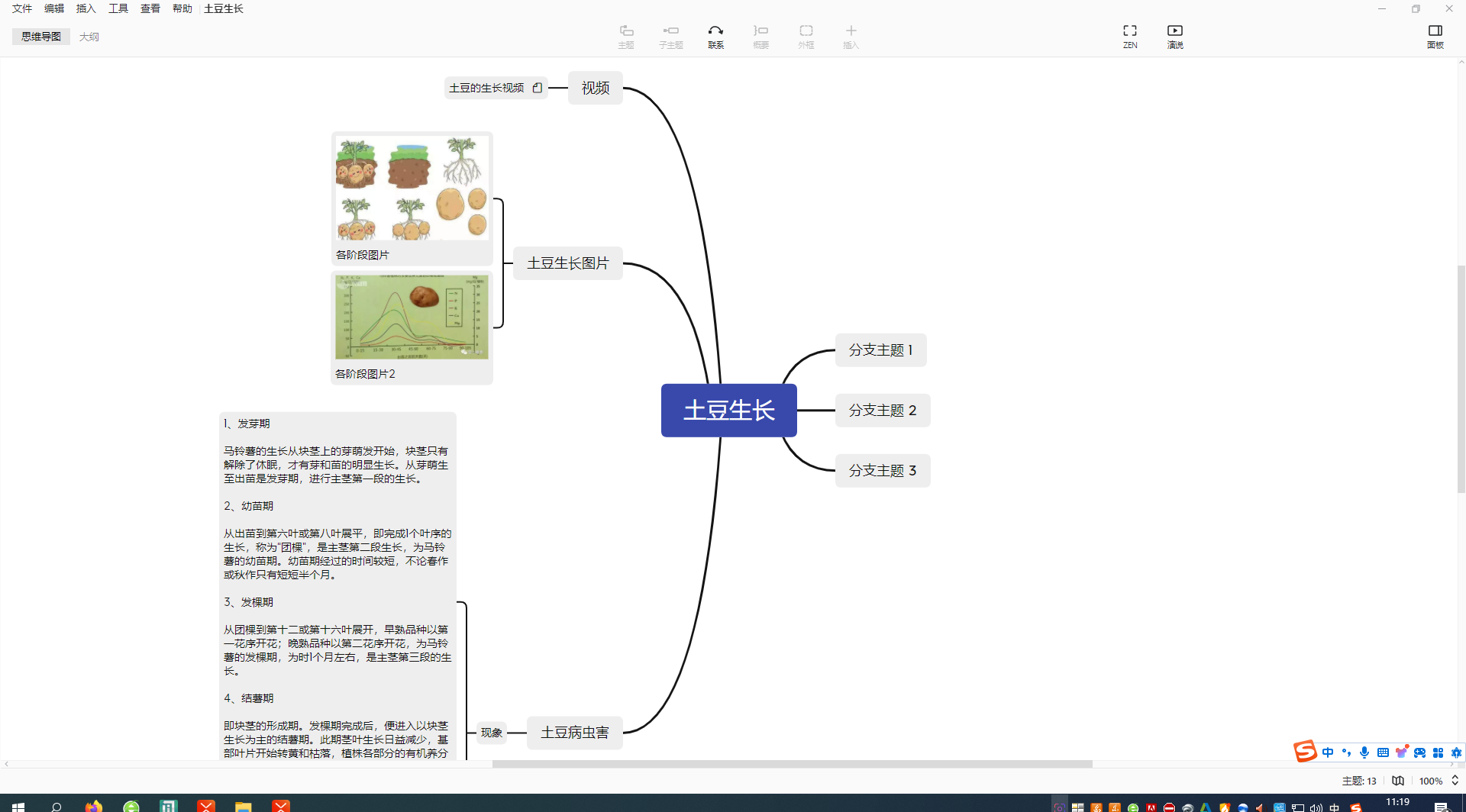
Task: Open the 查看 menu
Action: click(x=150, y=8)
